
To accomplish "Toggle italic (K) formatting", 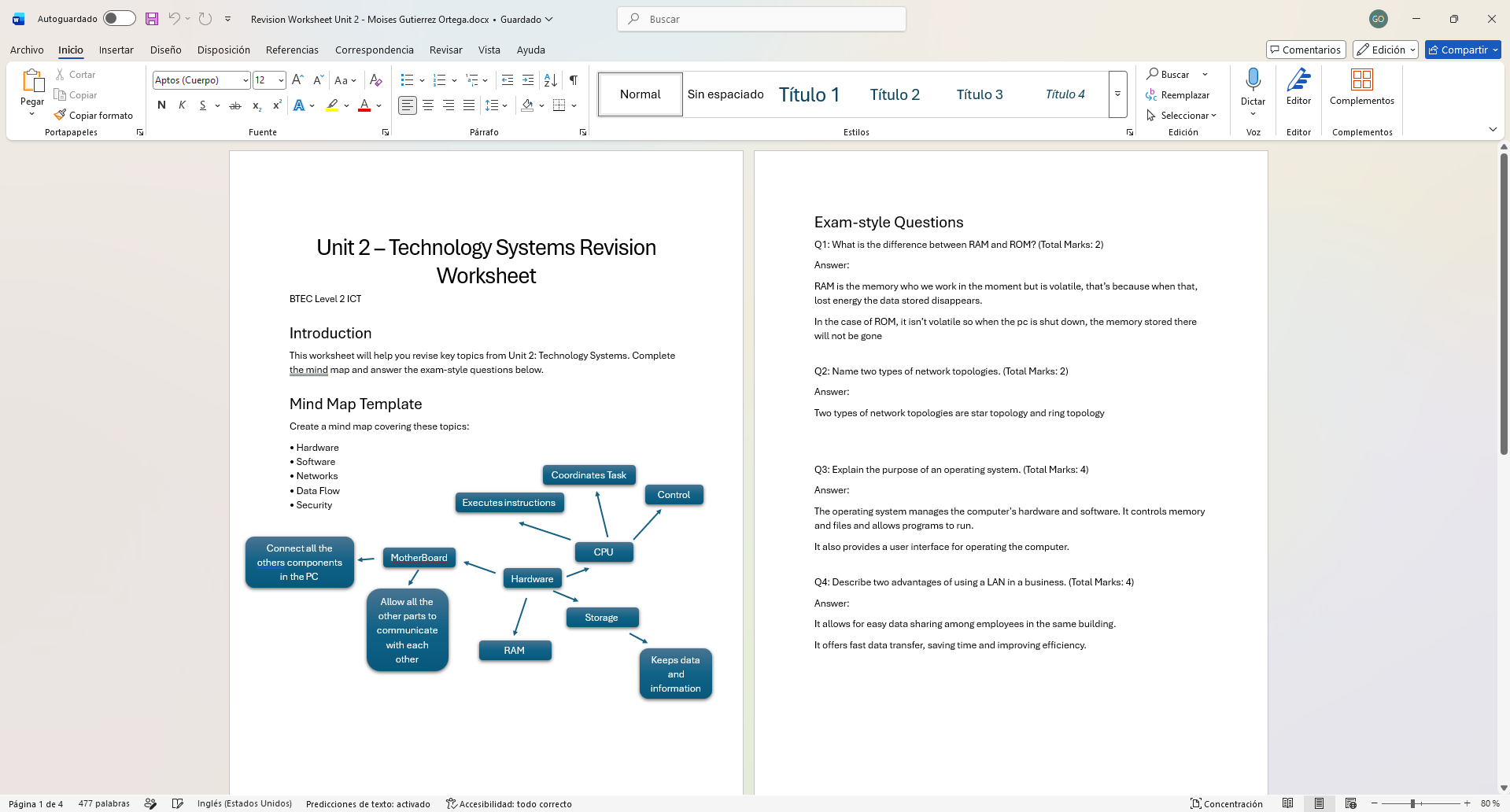I will pos(182,105).
